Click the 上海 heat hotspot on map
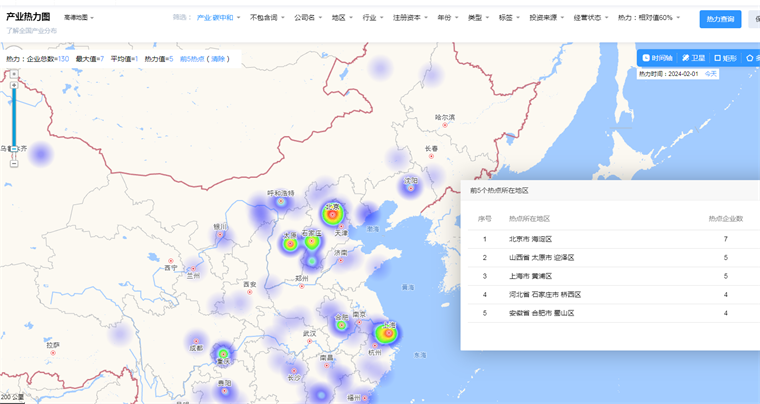 coord(387,333)
